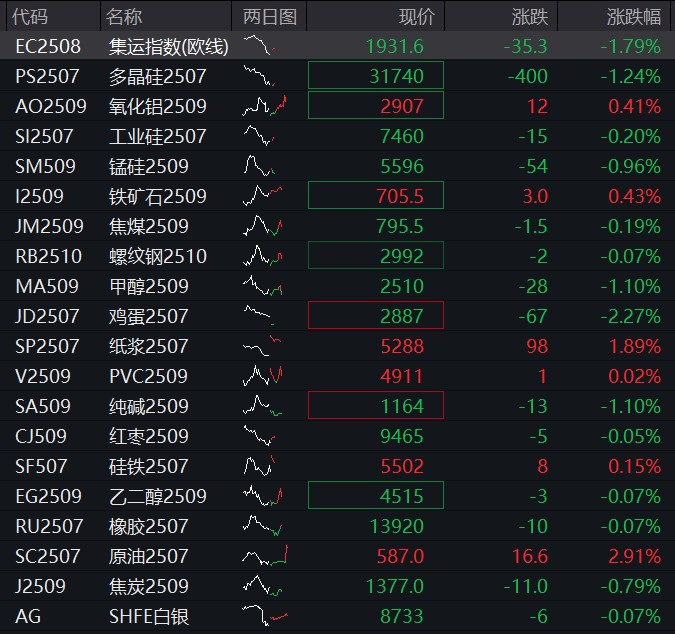The width and height of the screenshot is (675, 634).
Task: Click the red-boxed price 1164
Action: coord(376,405)
